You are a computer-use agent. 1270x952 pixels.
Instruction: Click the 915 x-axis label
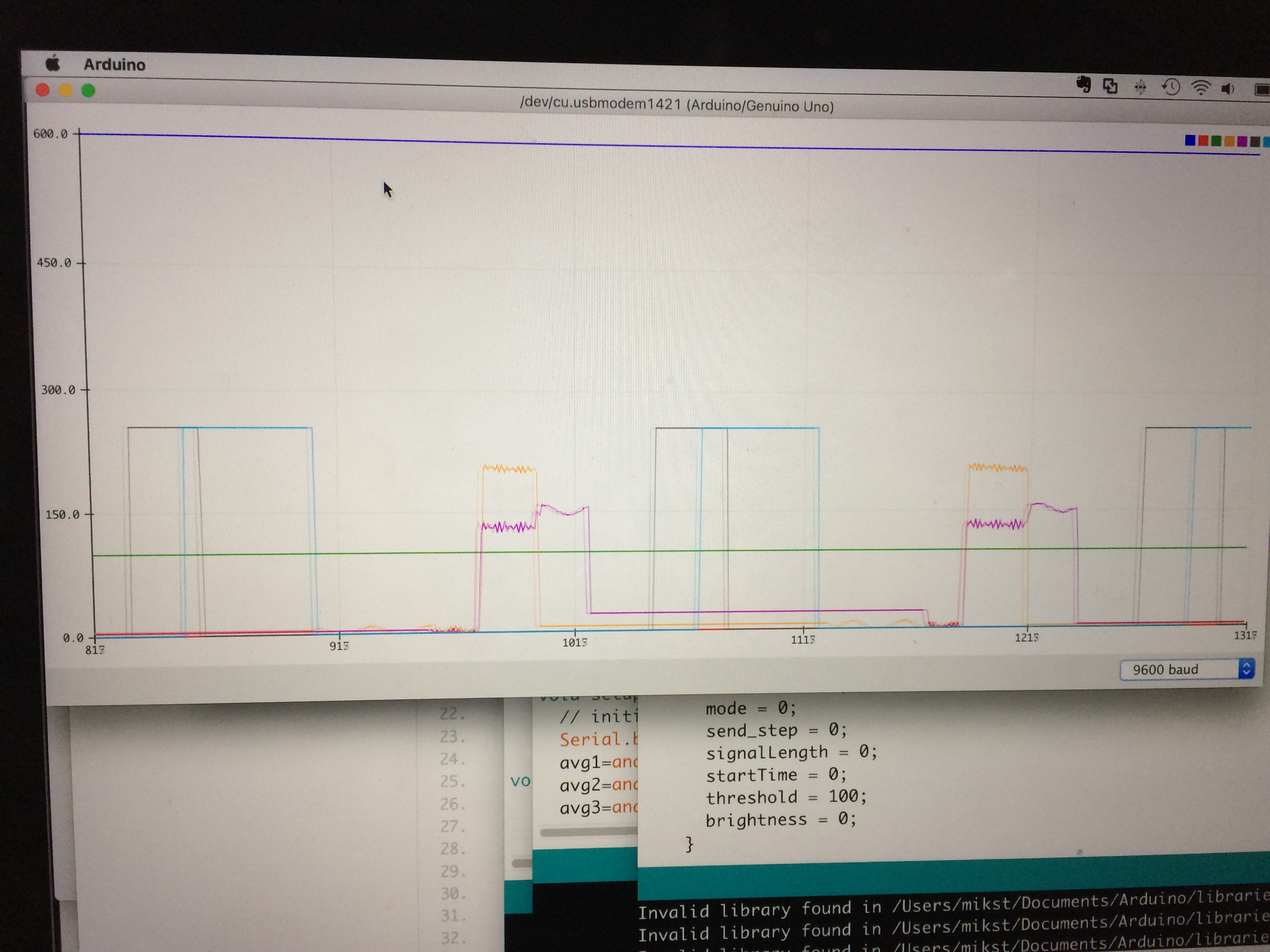point(339,646)
